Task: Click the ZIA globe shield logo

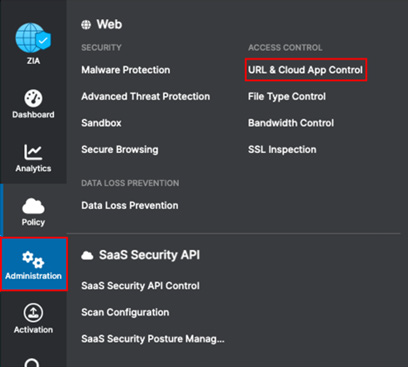Action: pos(33,38)
